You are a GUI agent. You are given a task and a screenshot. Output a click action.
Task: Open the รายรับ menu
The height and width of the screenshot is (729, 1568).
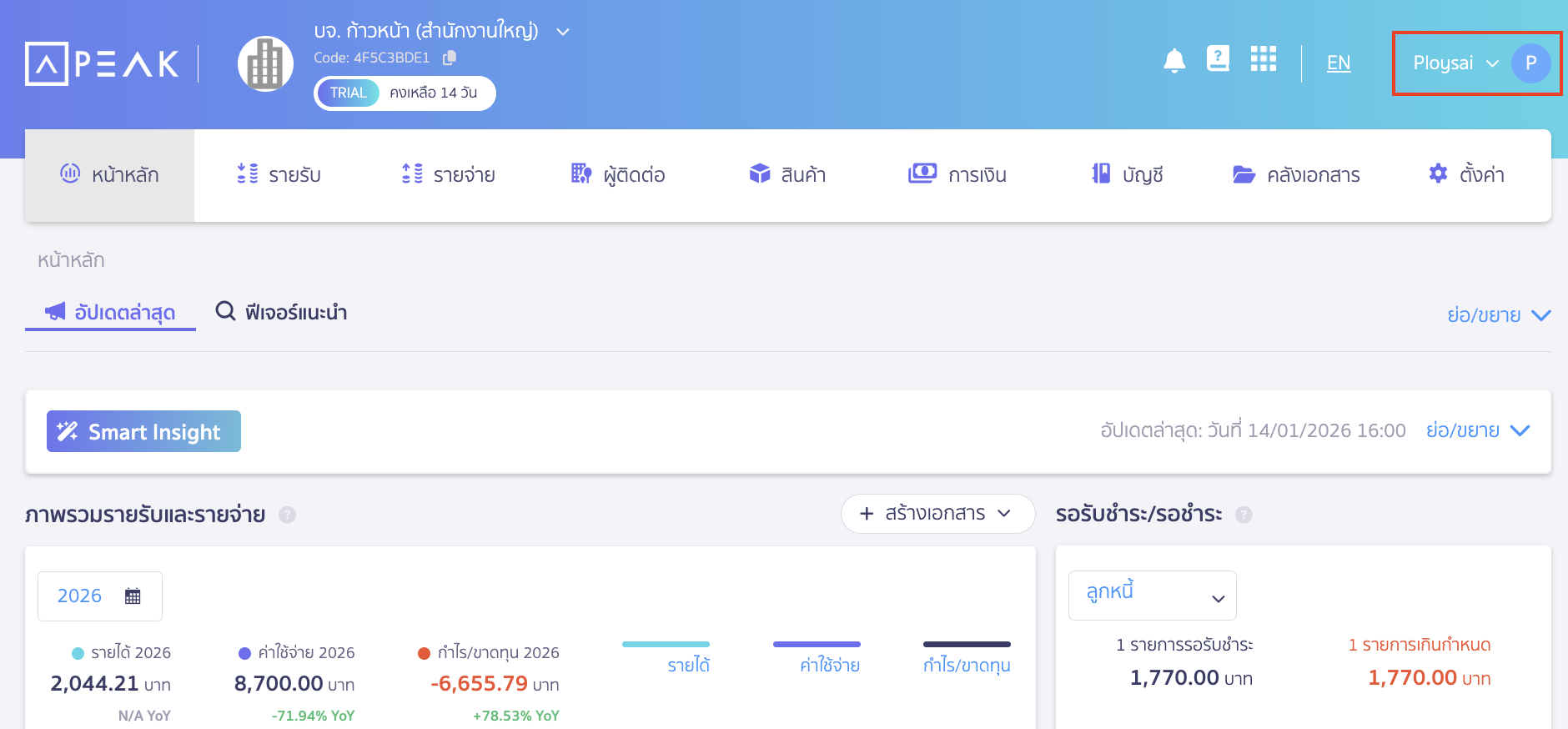click(x=279, y=175)
